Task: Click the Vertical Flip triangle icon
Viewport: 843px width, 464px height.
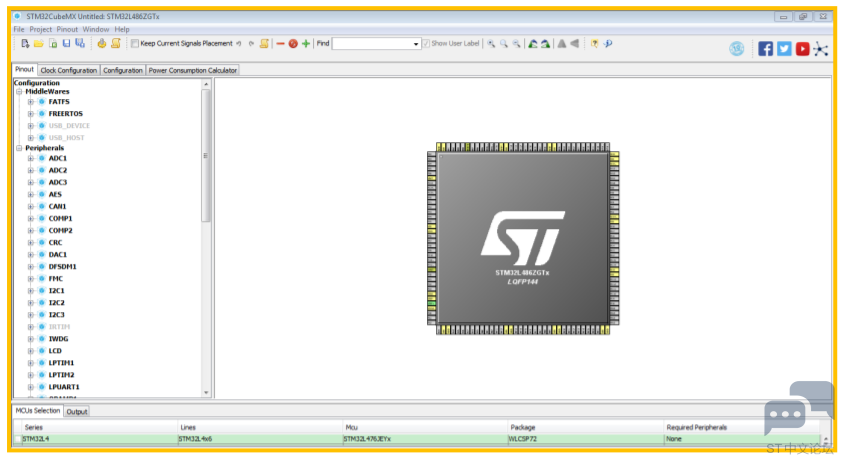Action: click(x=562, y=44)
